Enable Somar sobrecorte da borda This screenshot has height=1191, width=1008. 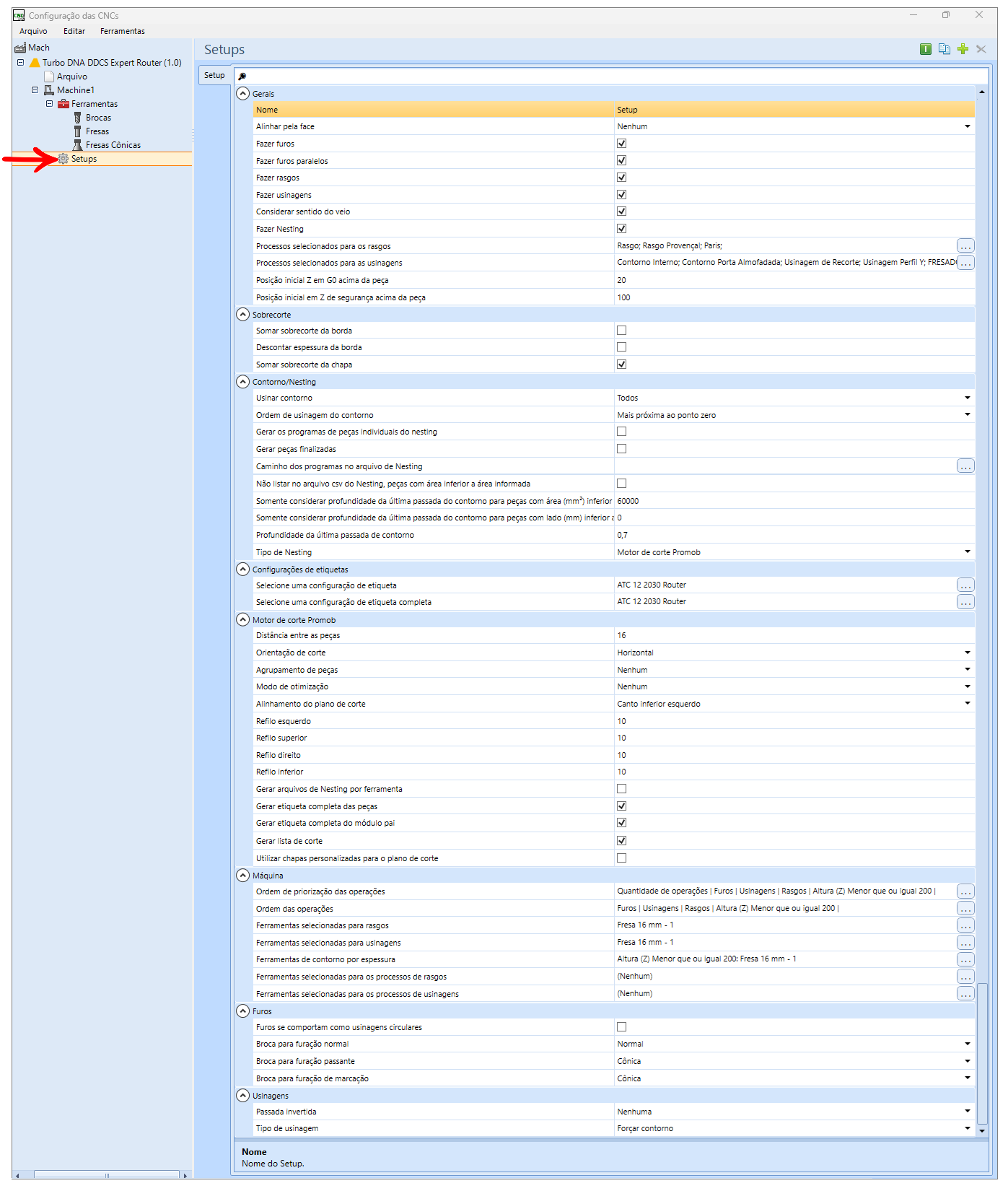(x=621, y=331)
